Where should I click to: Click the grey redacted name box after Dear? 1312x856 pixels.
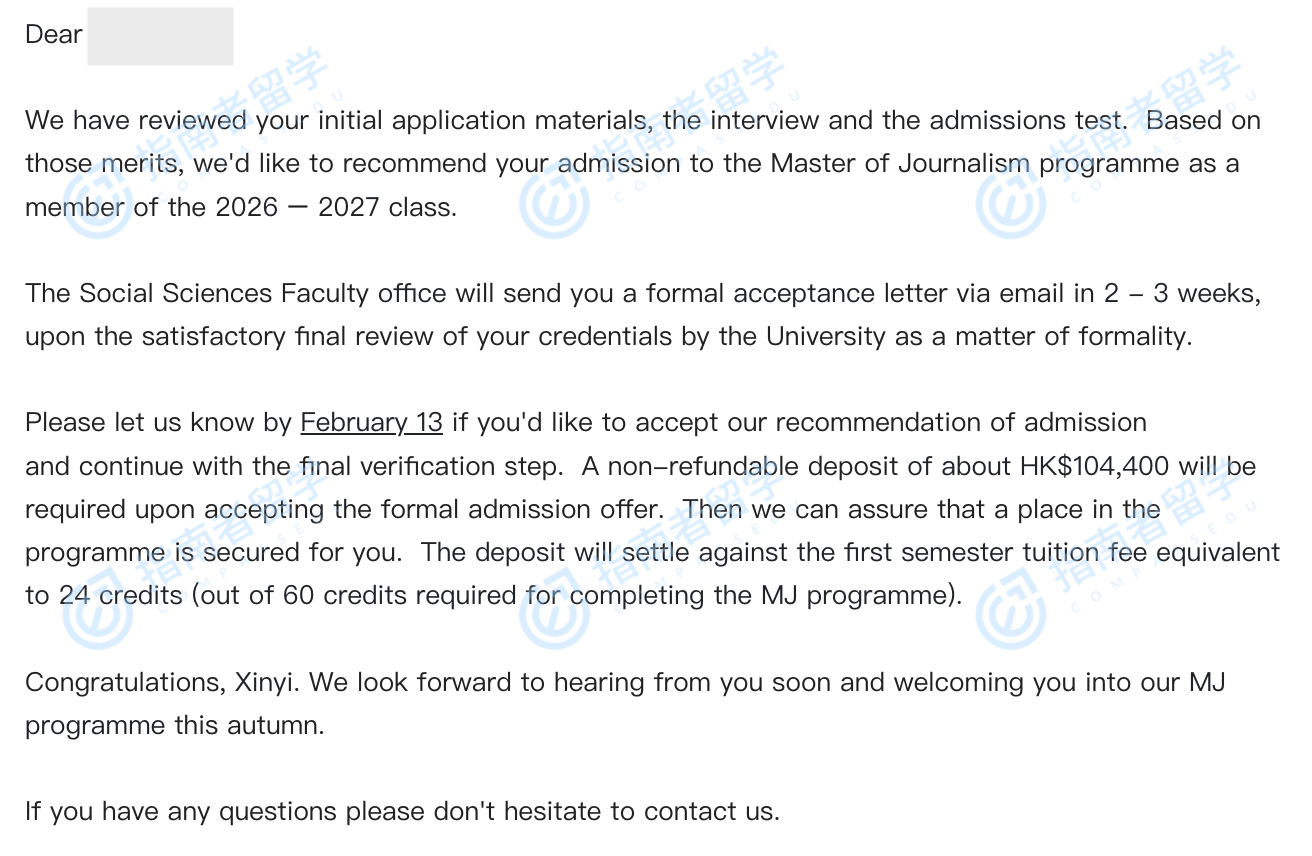[160, 36]
